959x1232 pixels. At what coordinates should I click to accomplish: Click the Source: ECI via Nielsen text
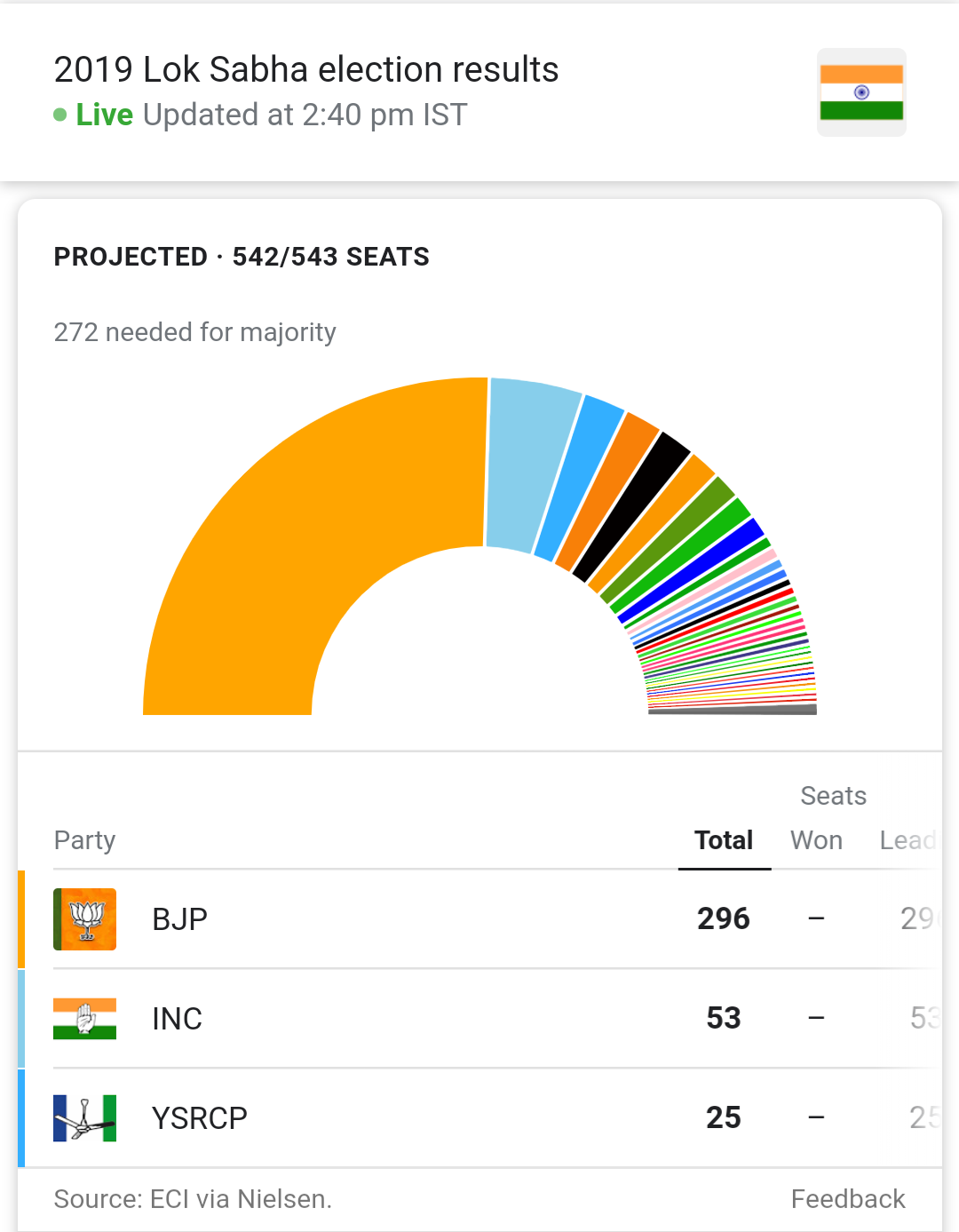[193, 1199]
